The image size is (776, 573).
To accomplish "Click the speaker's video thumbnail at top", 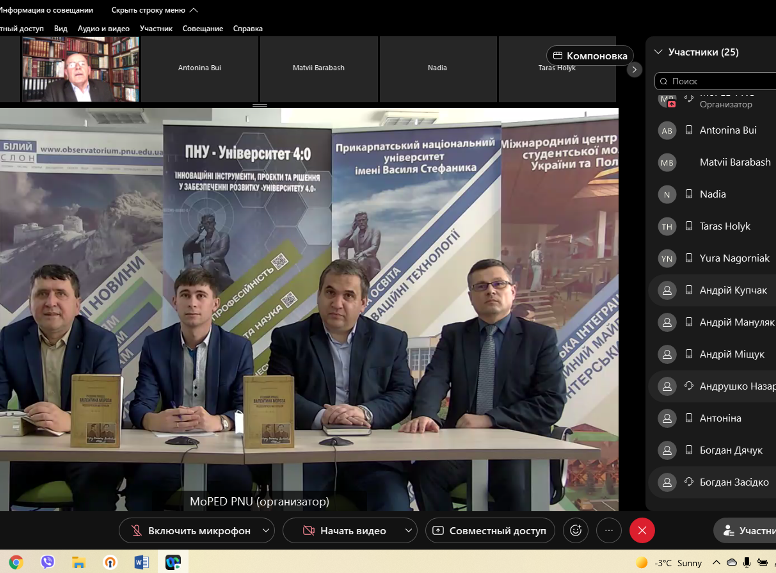I will pyautogui.click(x=80, y=70).
